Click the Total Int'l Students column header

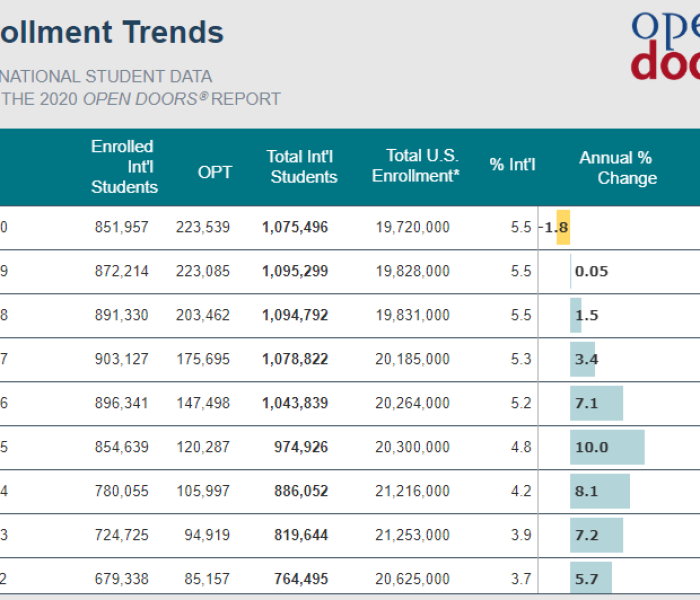[x=302, y=167]
